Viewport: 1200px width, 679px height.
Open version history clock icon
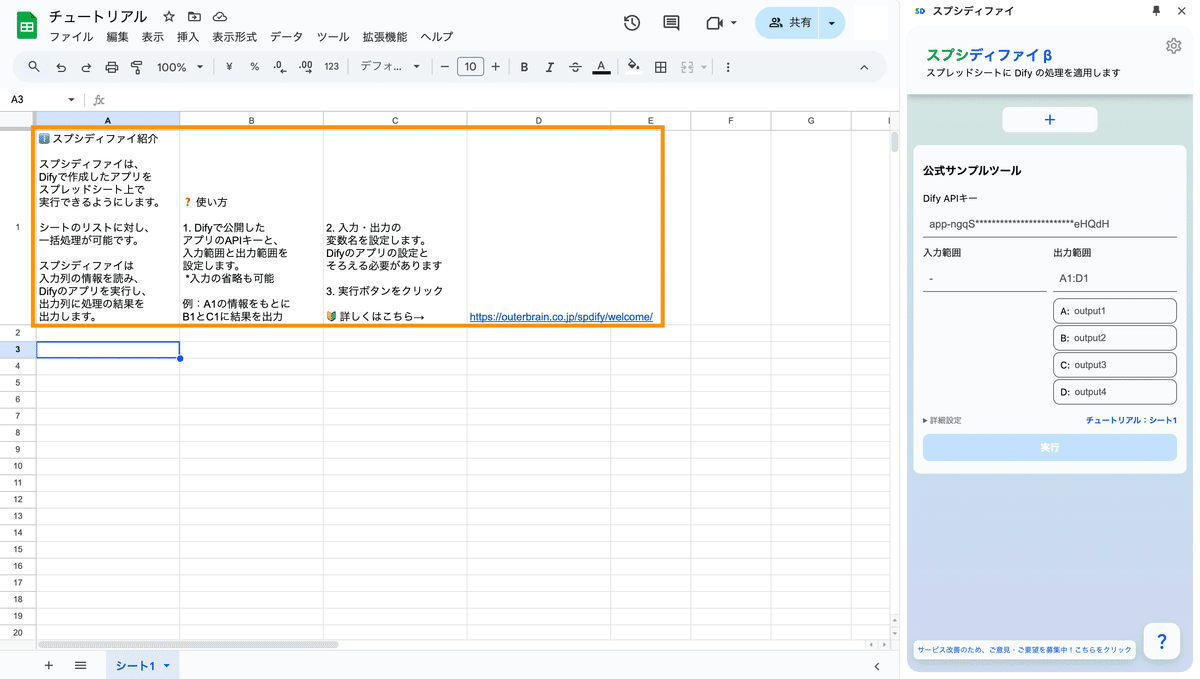click(632, 23)
